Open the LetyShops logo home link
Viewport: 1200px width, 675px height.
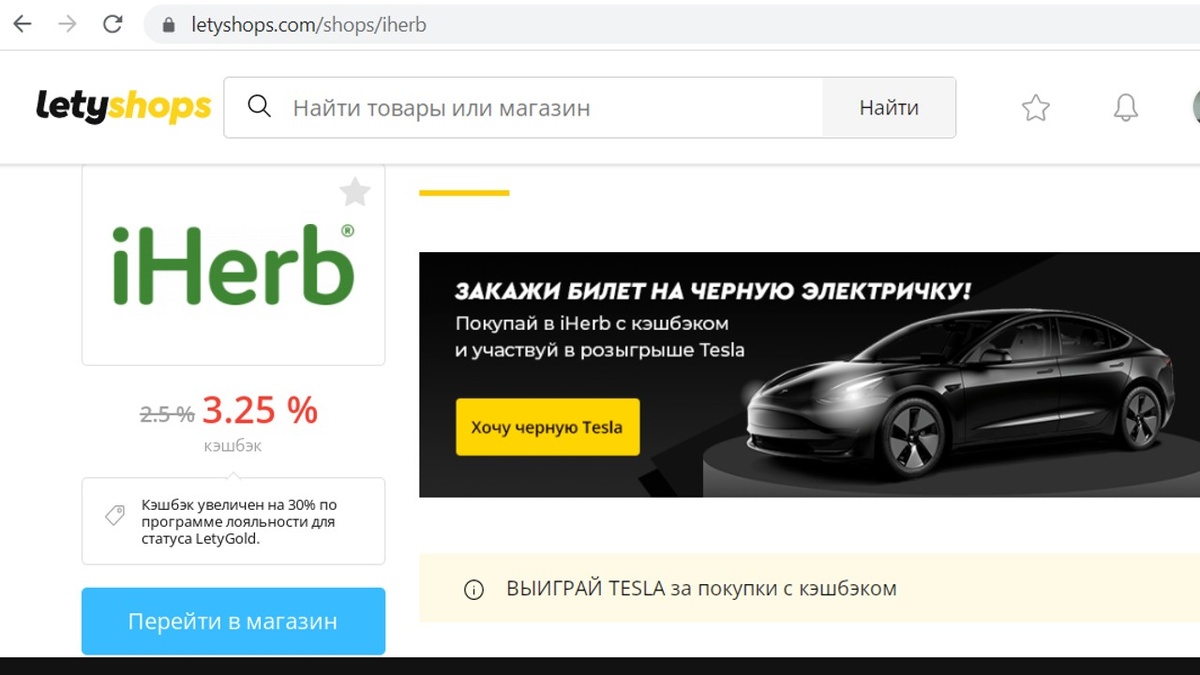[123, 106]
